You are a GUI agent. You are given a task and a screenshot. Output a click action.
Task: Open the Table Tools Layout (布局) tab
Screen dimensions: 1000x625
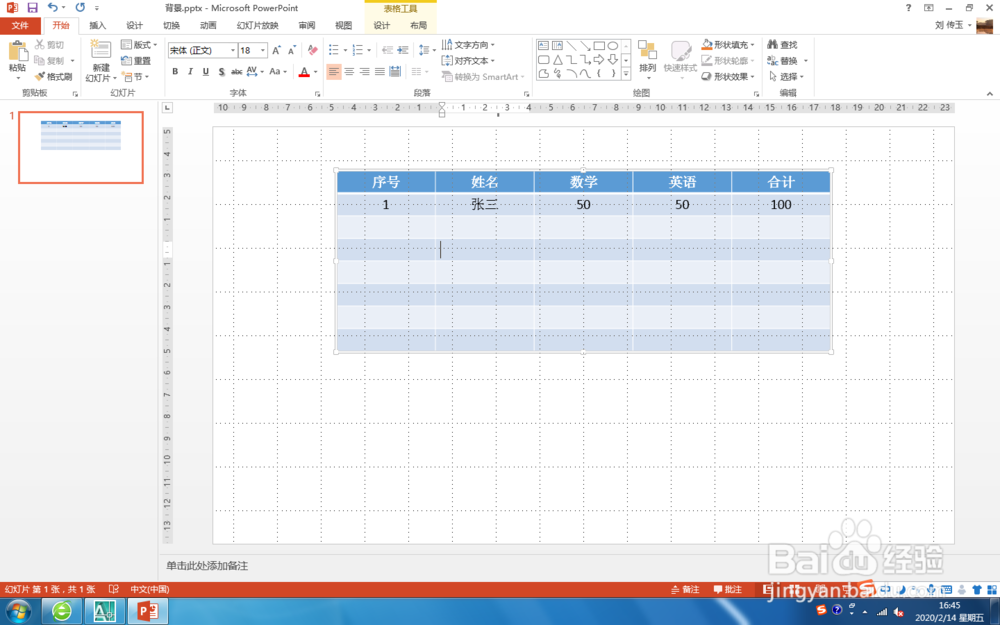(418, 26)
